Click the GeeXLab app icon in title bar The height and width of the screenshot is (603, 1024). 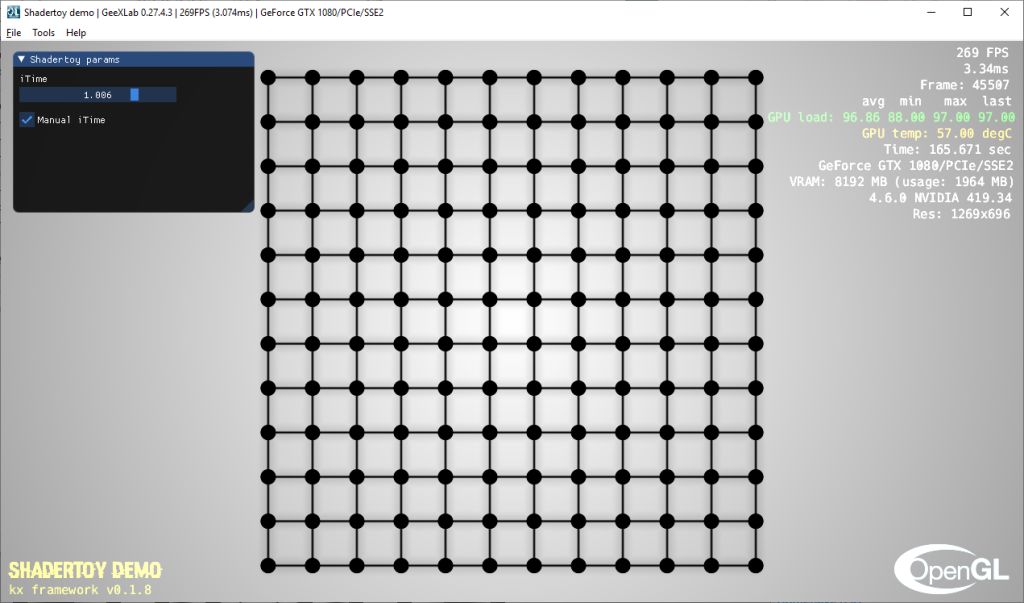tap(13, 12)
